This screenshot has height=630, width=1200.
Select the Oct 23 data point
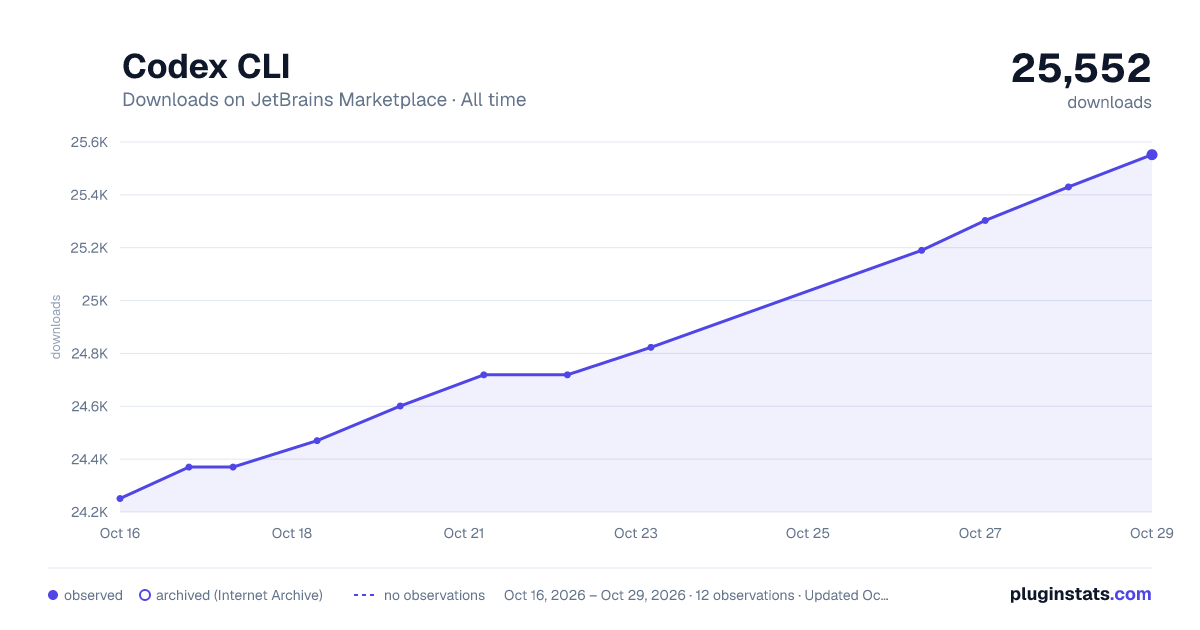pyautogui.click(x=651, y=347)
